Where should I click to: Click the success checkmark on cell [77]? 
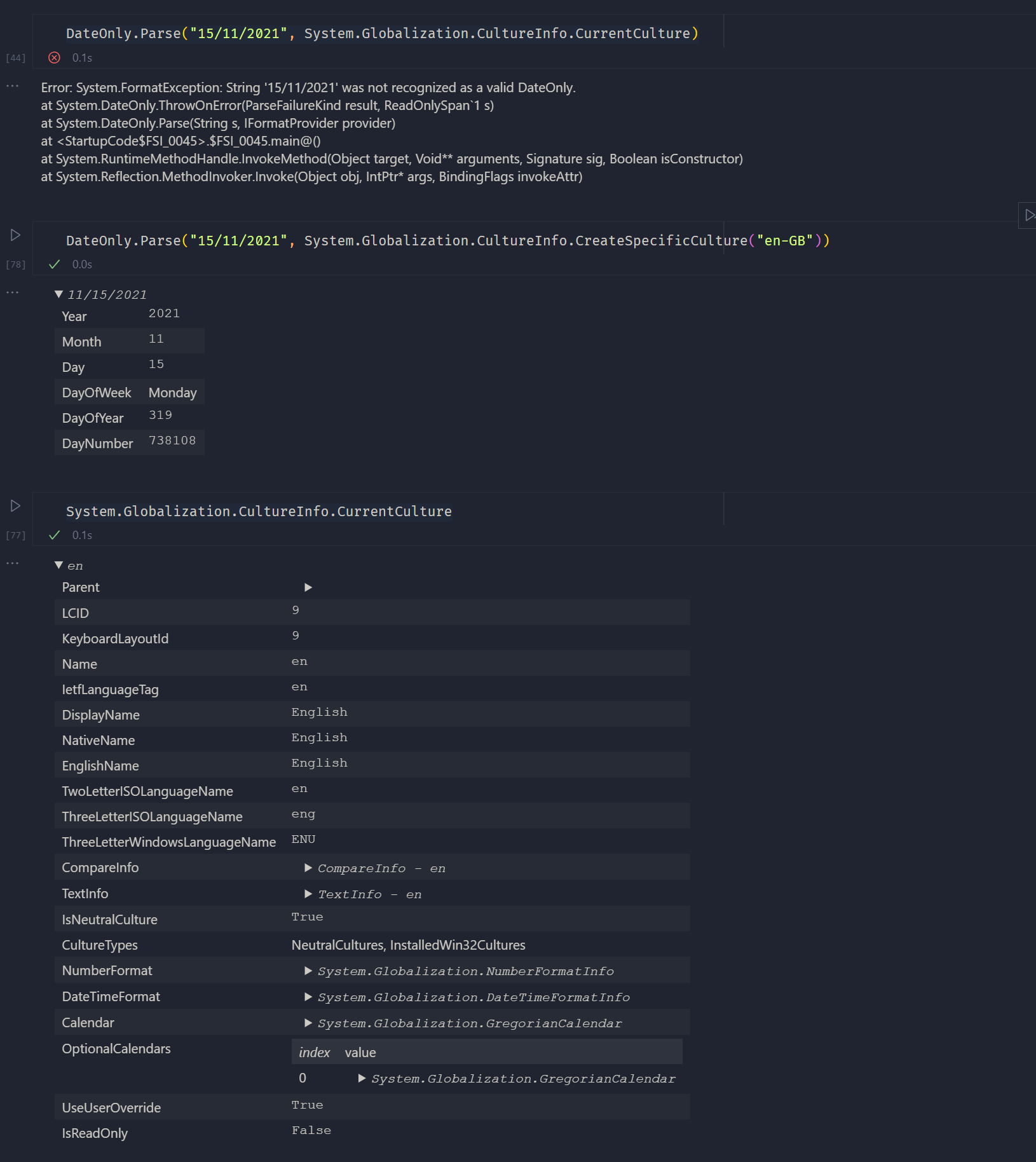click(55, 535)
